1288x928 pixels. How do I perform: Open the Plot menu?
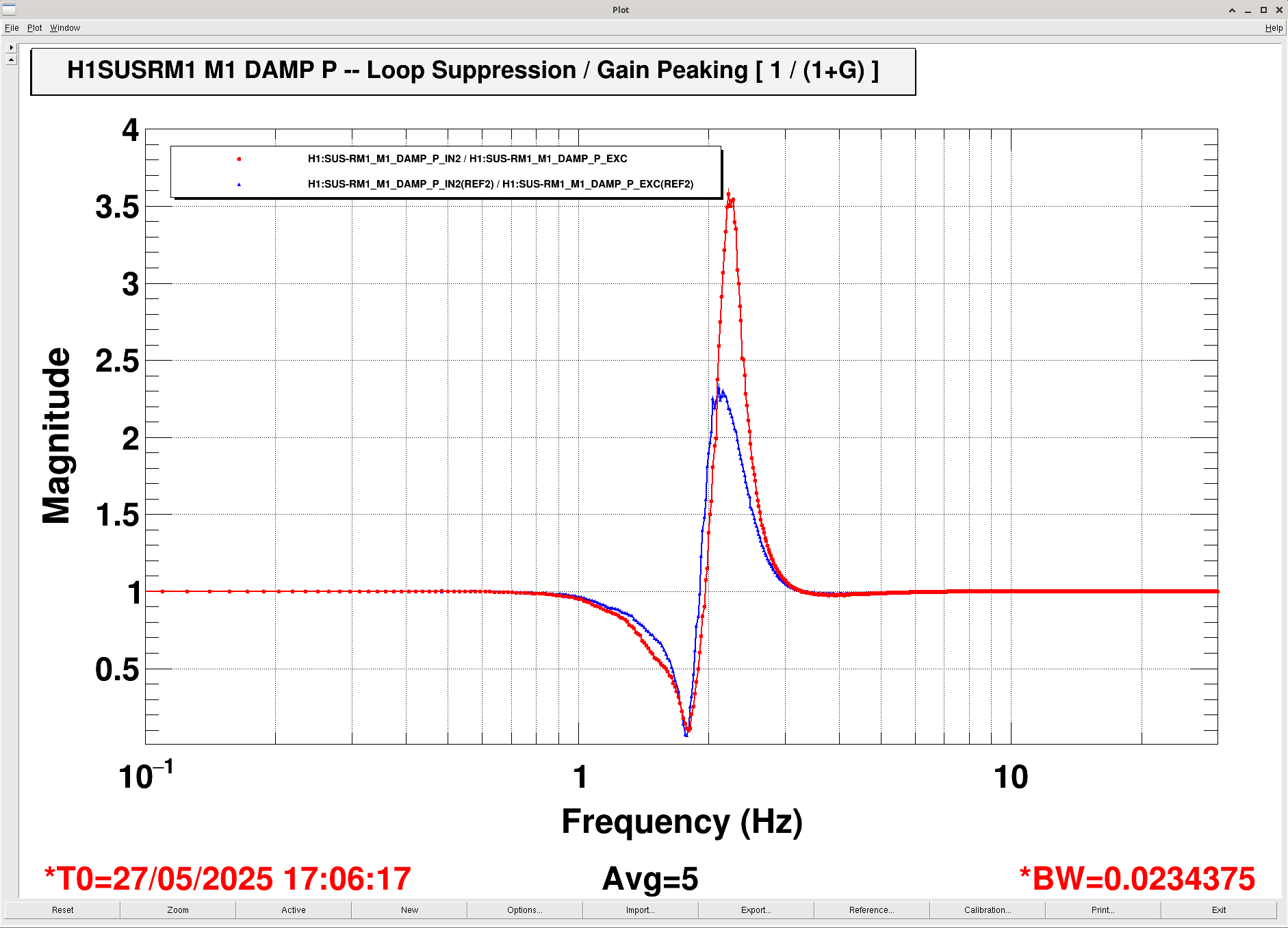[x=34, y=28]
